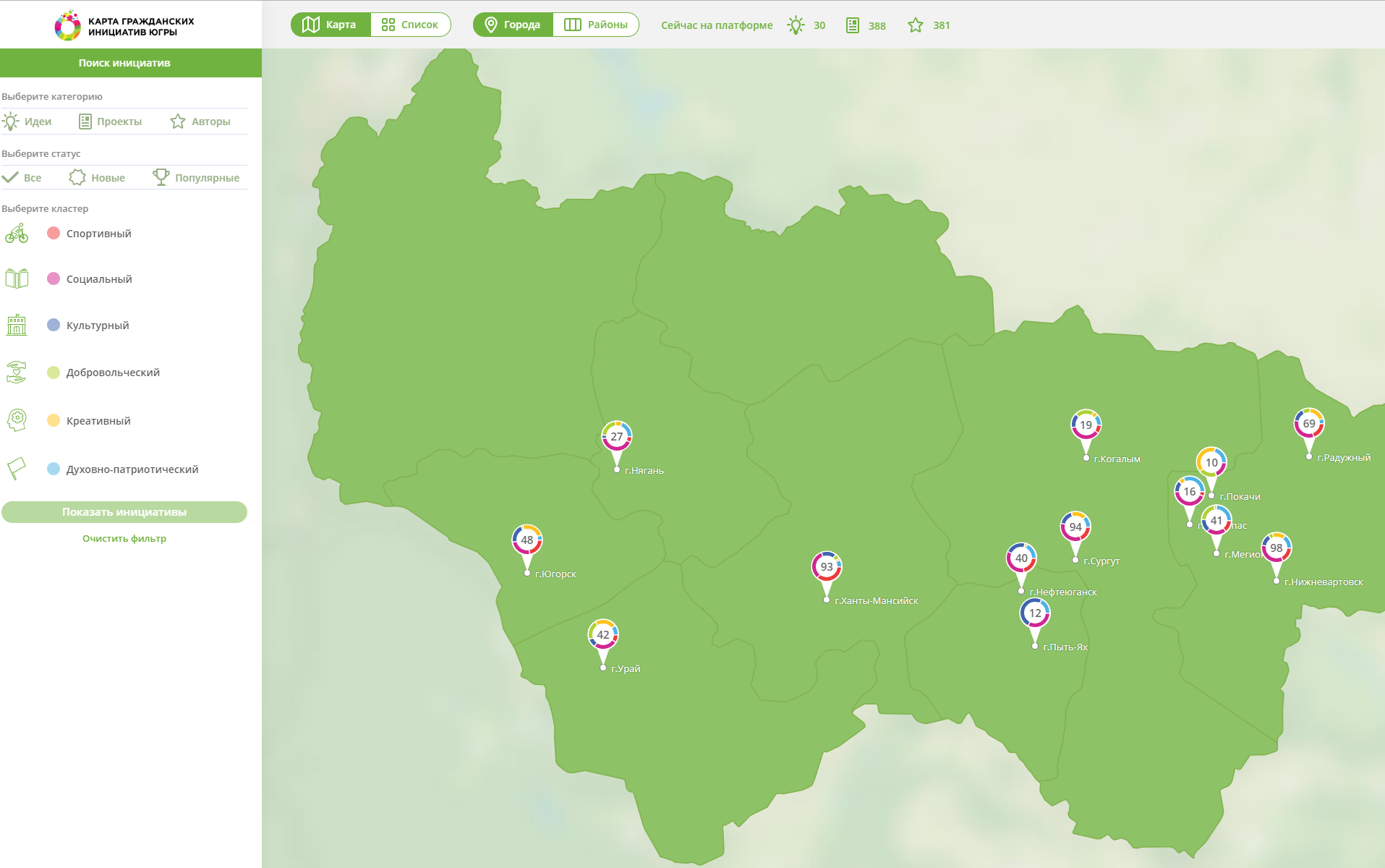Toggle the Духовно-патриотический cluster label
Screen dimensions: 1385x868
132,469
